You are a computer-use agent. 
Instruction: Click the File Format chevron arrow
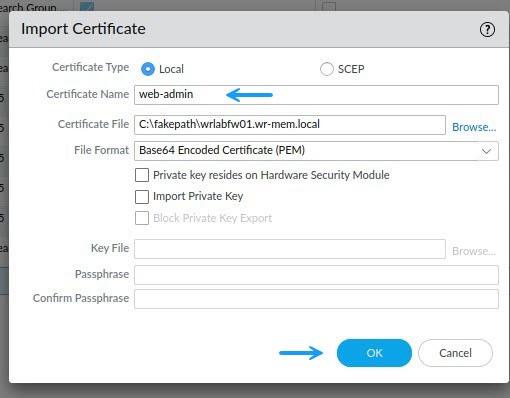486,151
